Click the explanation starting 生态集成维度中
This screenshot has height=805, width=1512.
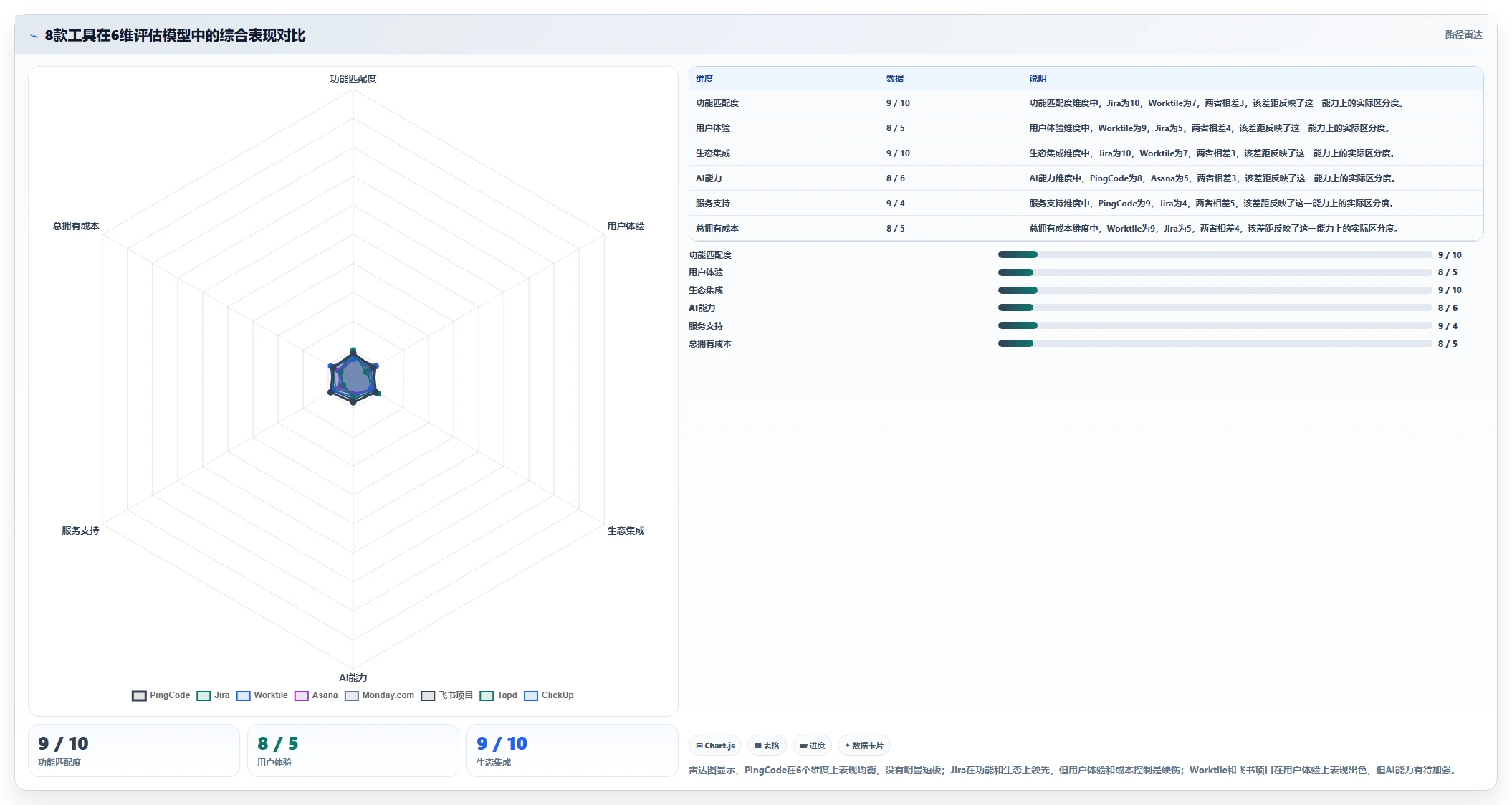point(1212,153)
